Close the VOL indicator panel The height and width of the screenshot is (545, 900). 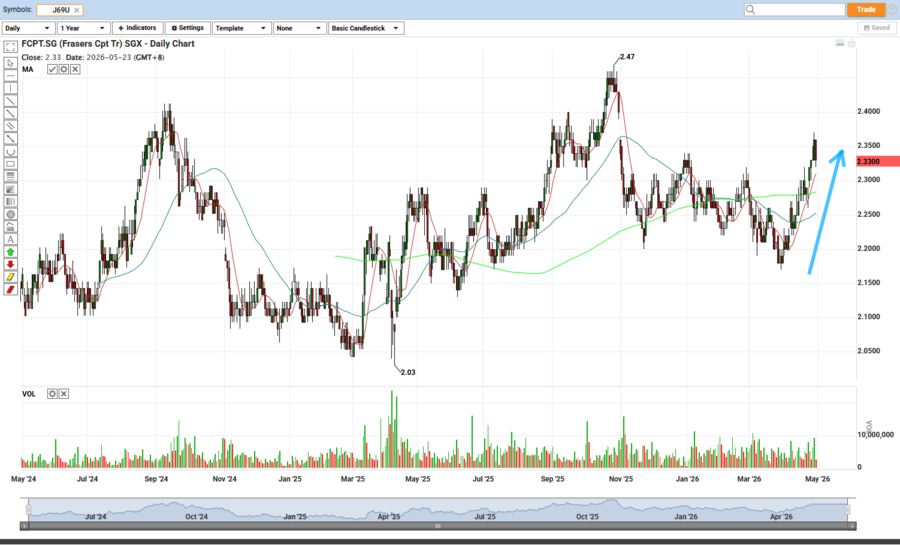click(63, 394)
